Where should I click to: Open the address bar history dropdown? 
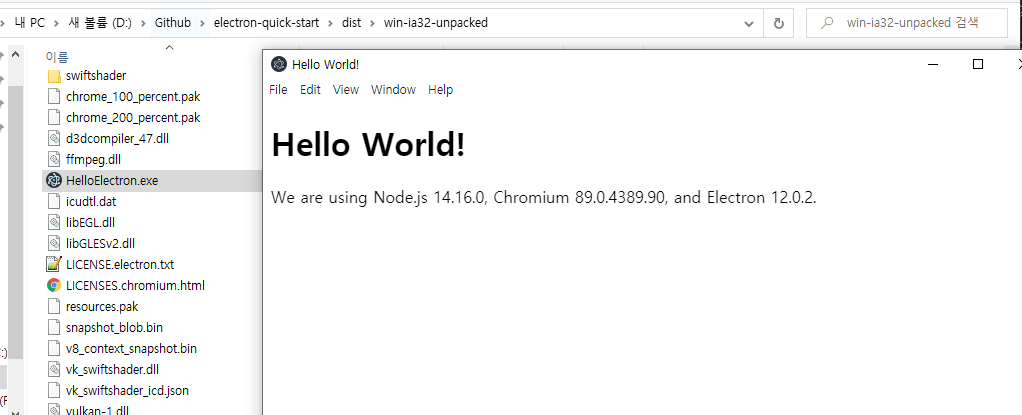point(749,23)
